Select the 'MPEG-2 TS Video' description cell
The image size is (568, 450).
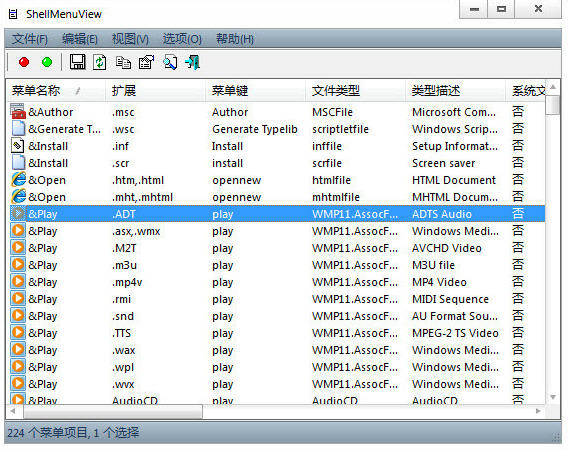tap(455, 333)
